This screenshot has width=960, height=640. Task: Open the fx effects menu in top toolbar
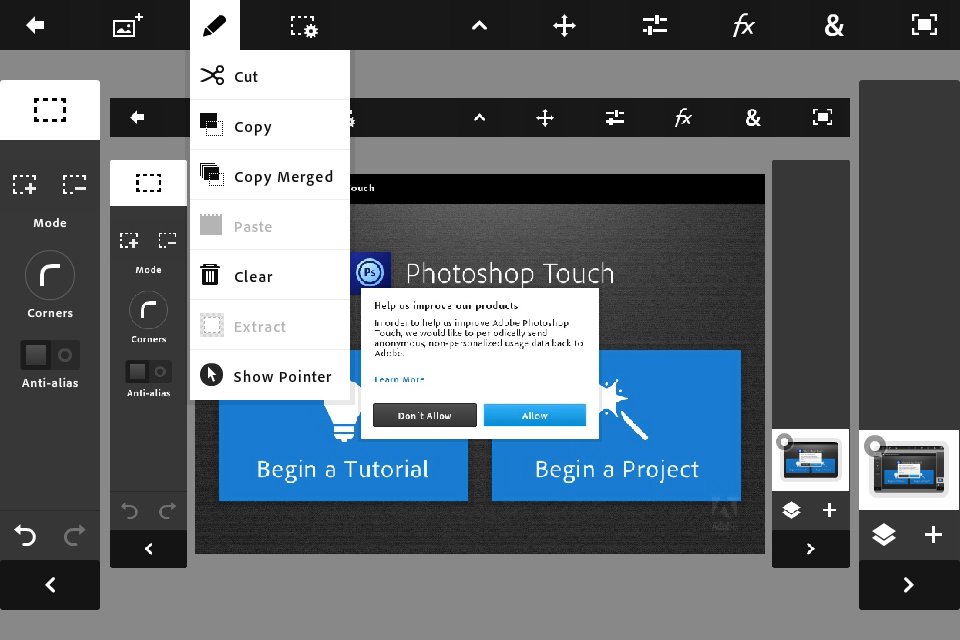743,26
